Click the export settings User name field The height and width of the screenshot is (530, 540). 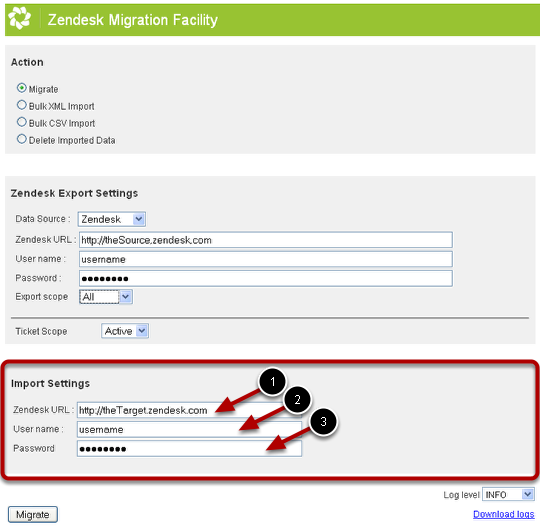266,259
